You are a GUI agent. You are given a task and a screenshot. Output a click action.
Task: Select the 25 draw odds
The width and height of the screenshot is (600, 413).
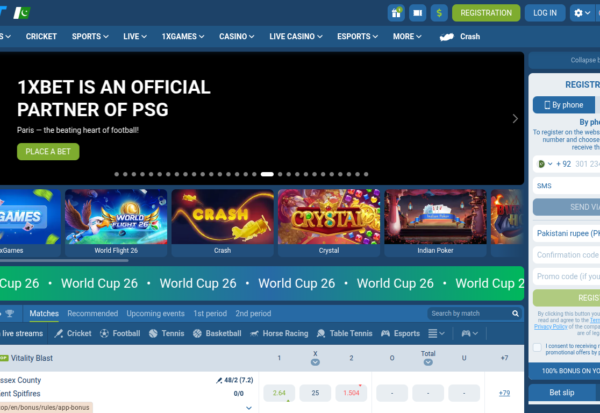click(315, 393)
